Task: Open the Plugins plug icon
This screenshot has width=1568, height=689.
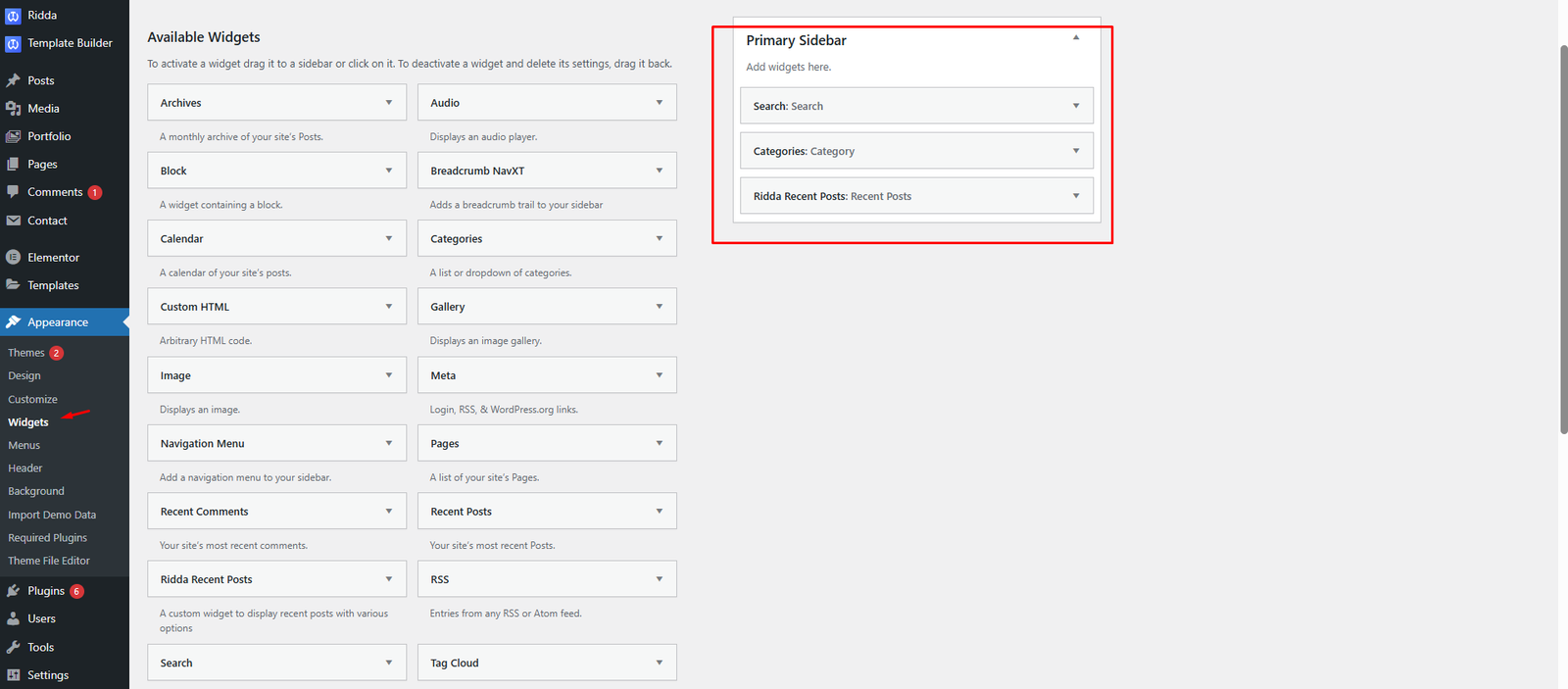Action: pos(13,591)
